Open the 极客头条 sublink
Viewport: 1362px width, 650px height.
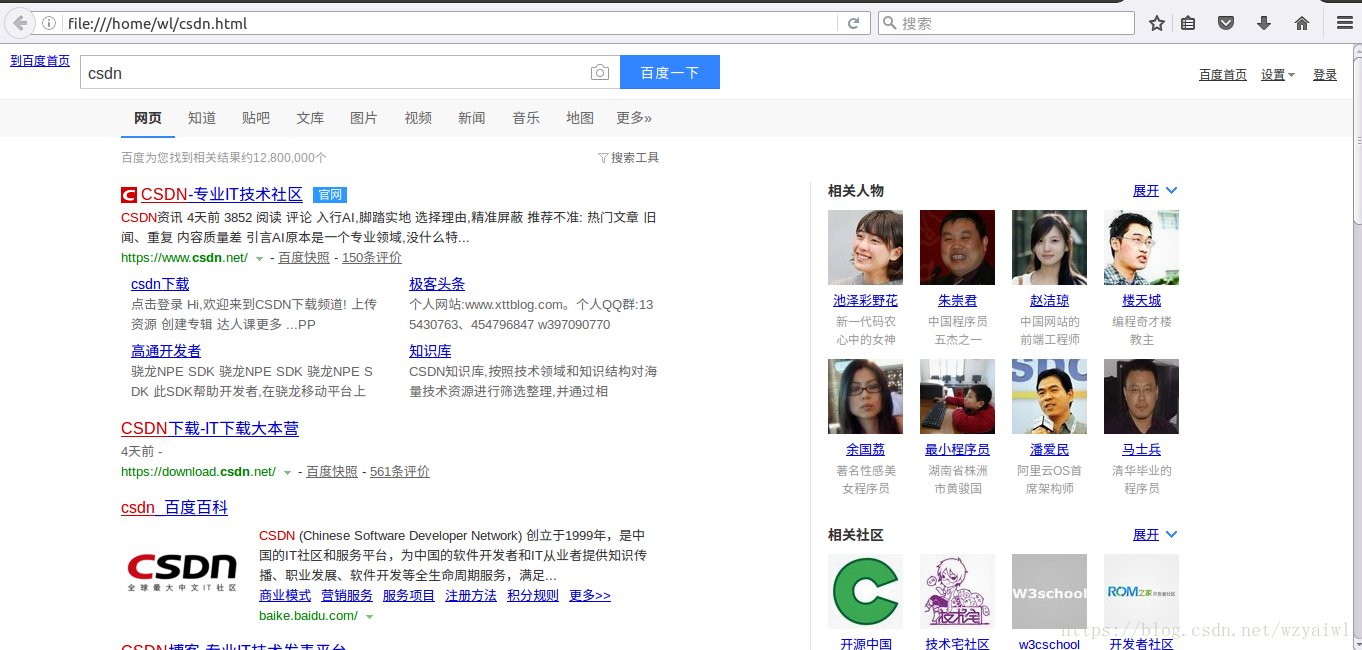coord(437,284)
